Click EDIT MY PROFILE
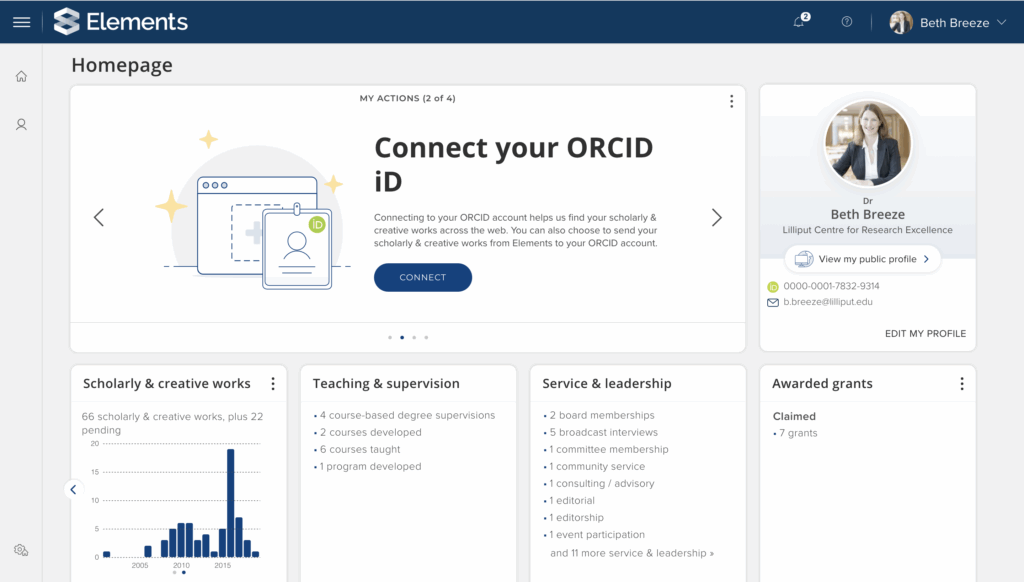Image resolution: width=1024 pixels, height=582 pixels. point(925,334)
